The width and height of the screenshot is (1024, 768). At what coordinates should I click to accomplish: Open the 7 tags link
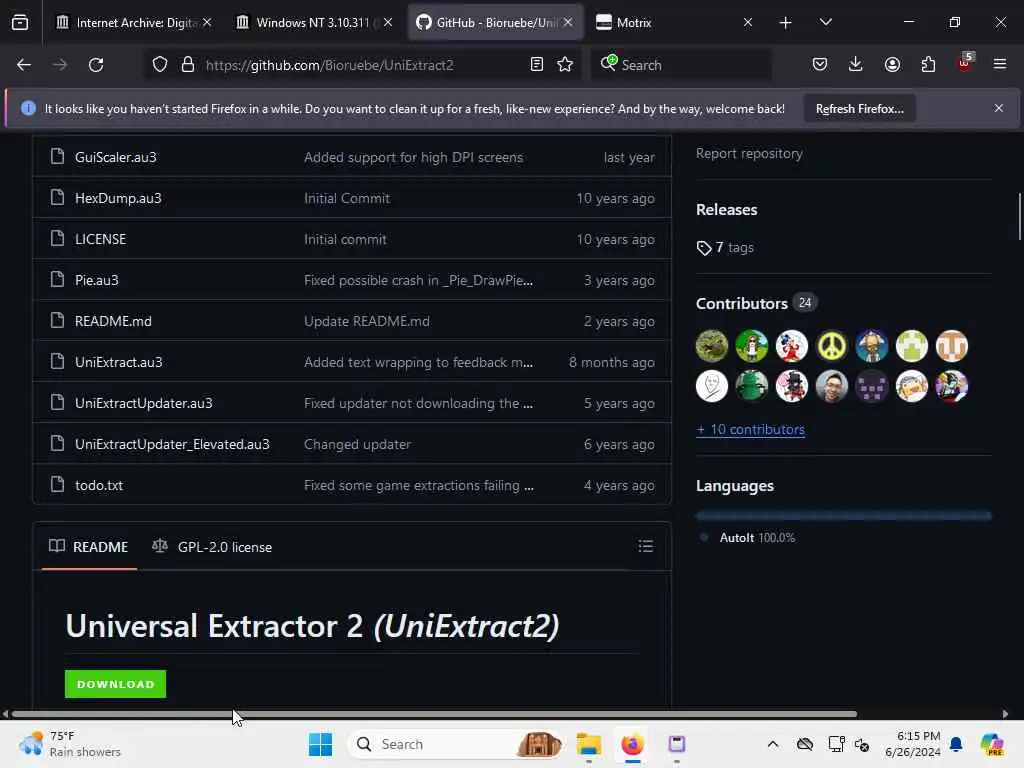[x=725, y=248]
